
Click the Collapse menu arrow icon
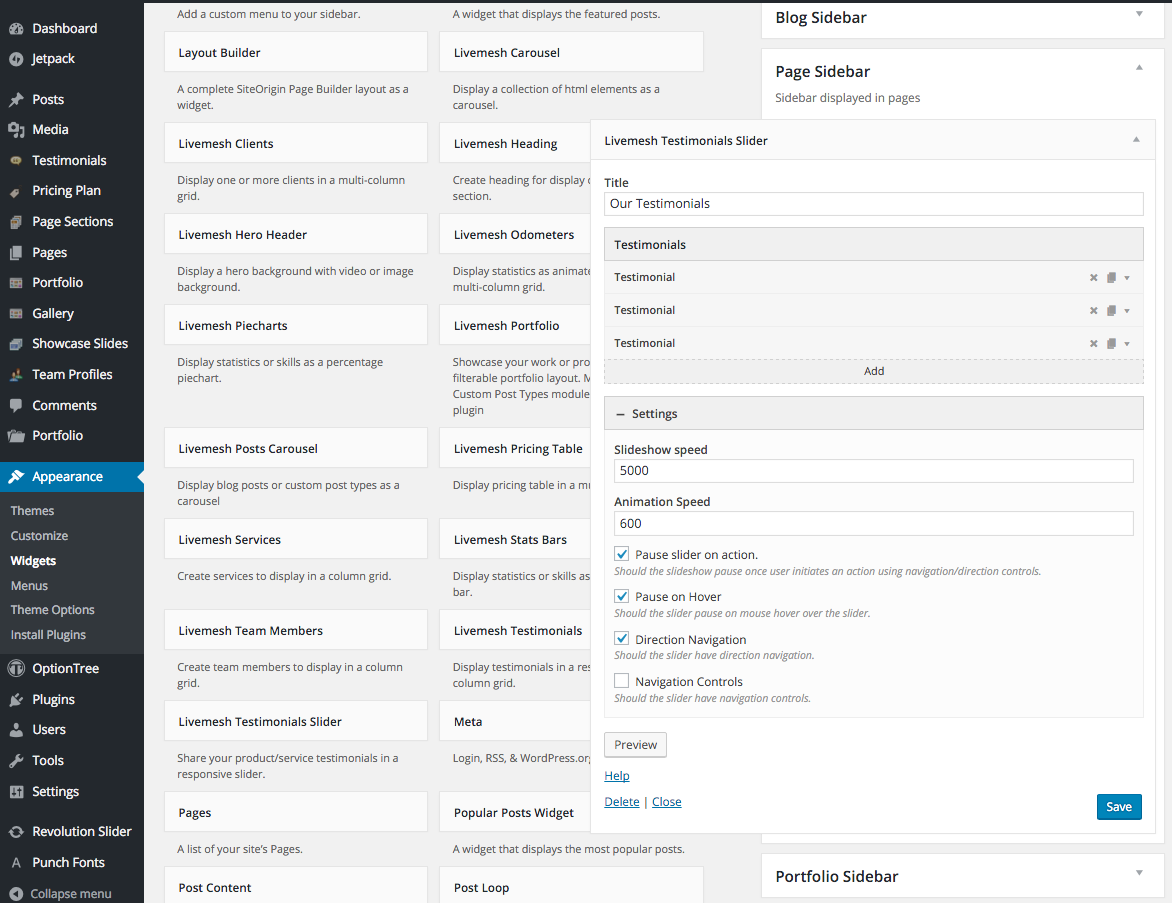(x=16, y=894)
